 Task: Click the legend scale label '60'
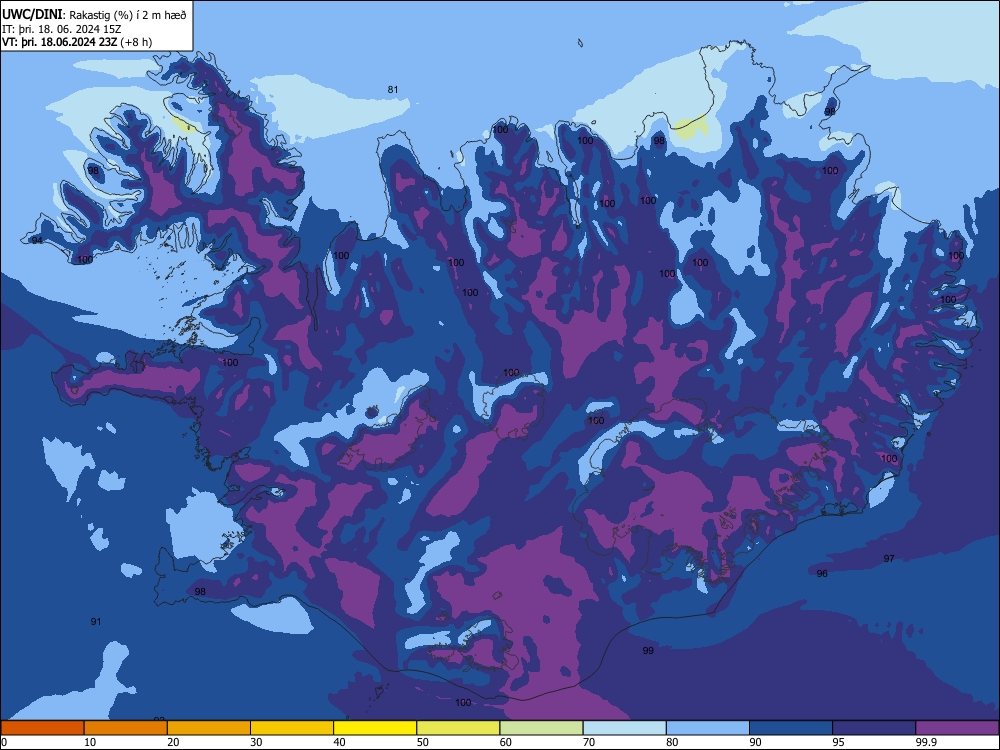pos(506,742)
